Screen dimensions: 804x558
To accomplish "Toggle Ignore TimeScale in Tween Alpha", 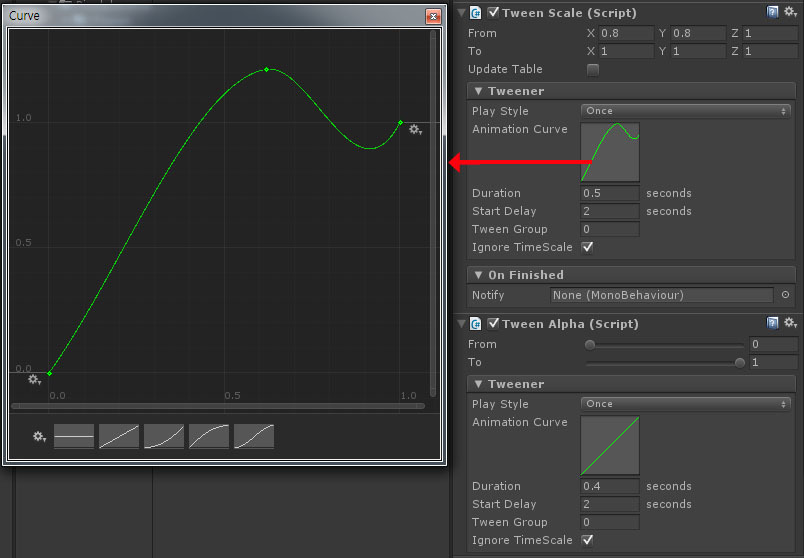I will 588,540.
